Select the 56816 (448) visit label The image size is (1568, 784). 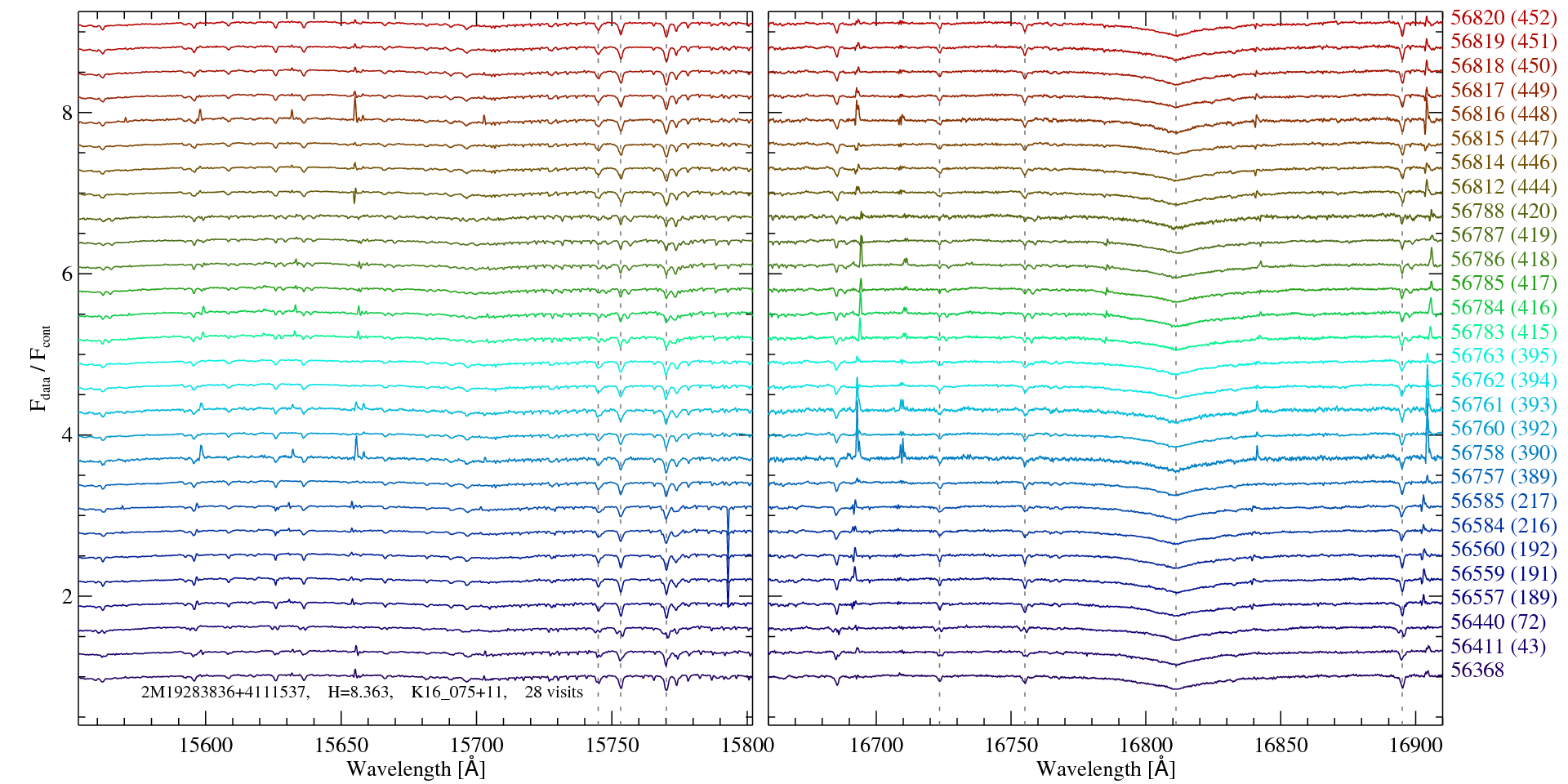pyautogui.click(x=1503, y=114)
